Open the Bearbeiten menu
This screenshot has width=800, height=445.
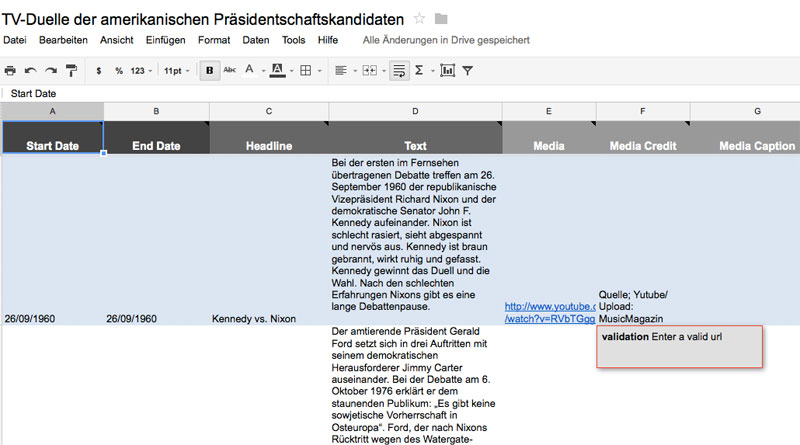pyautogui.click(x=63, y=40)
